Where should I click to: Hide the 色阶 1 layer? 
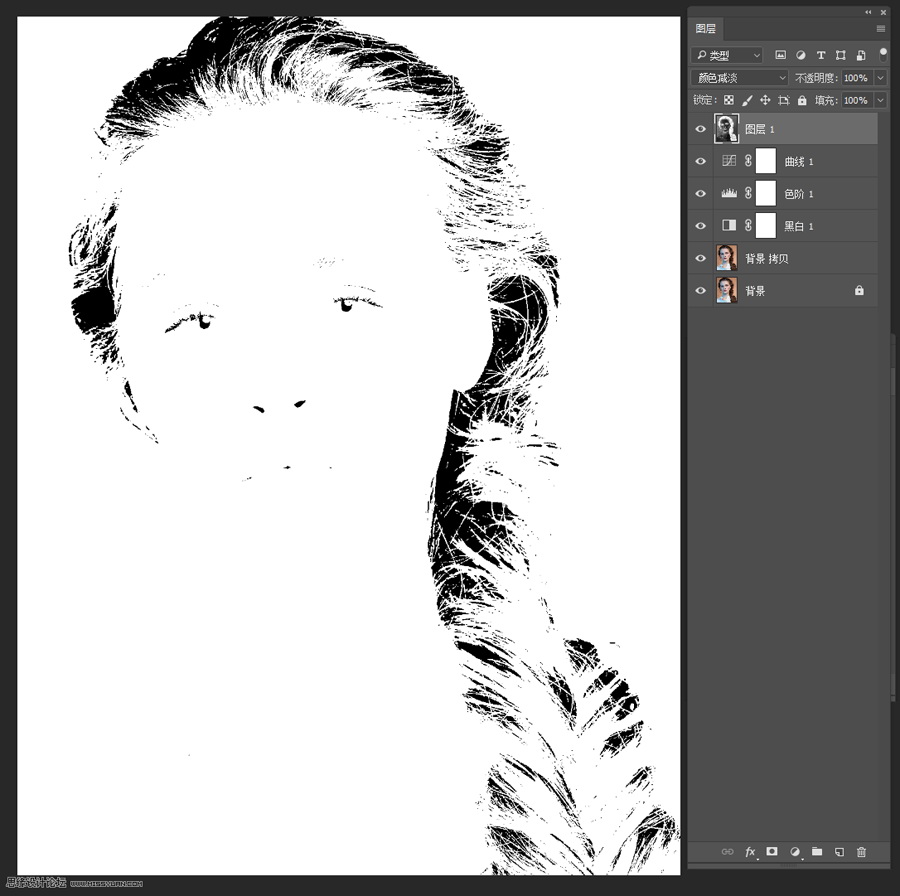coord(700,193)
